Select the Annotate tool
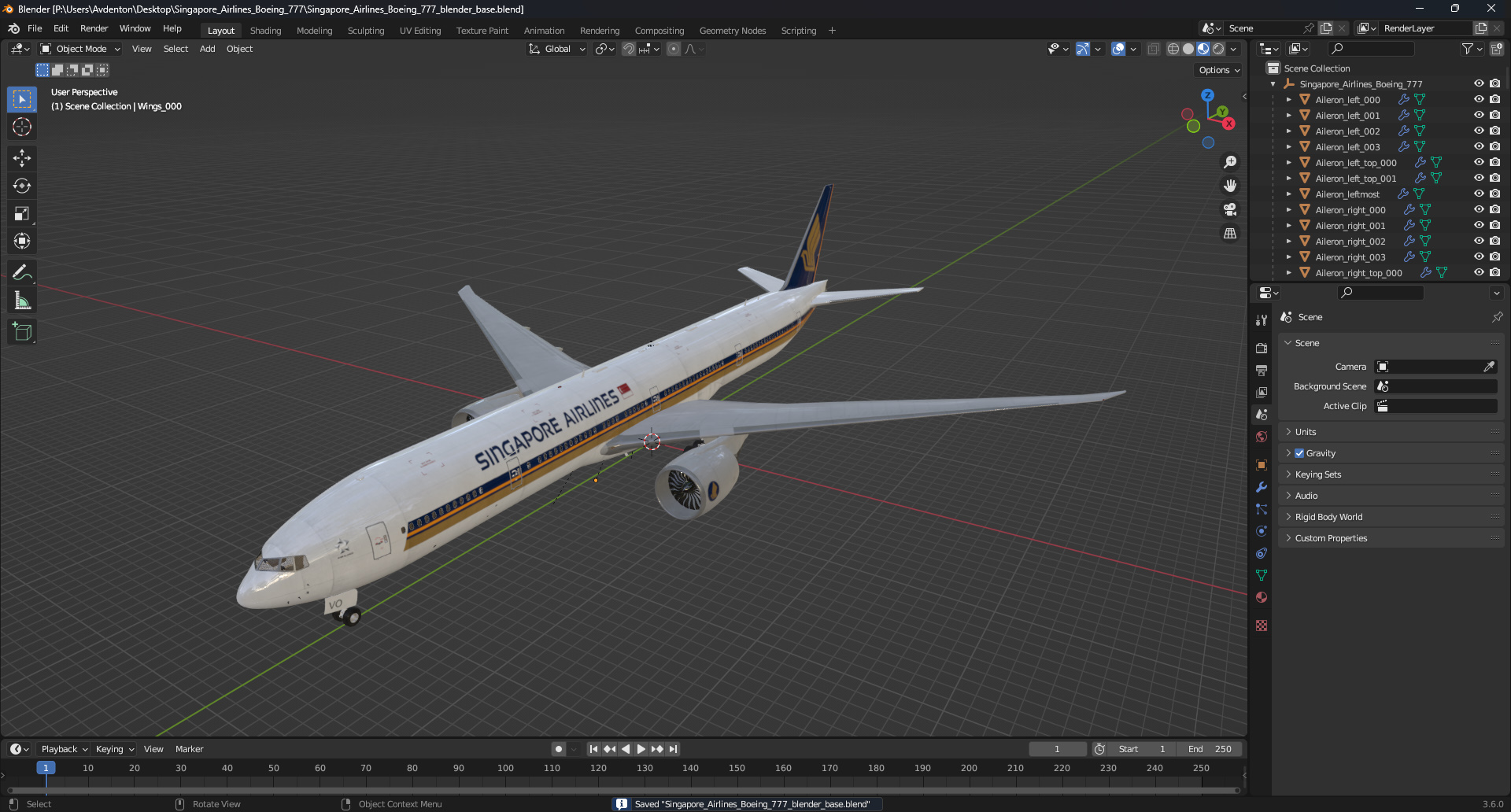1511x812 pixels. pyautogui.click(x=22, y=273)
